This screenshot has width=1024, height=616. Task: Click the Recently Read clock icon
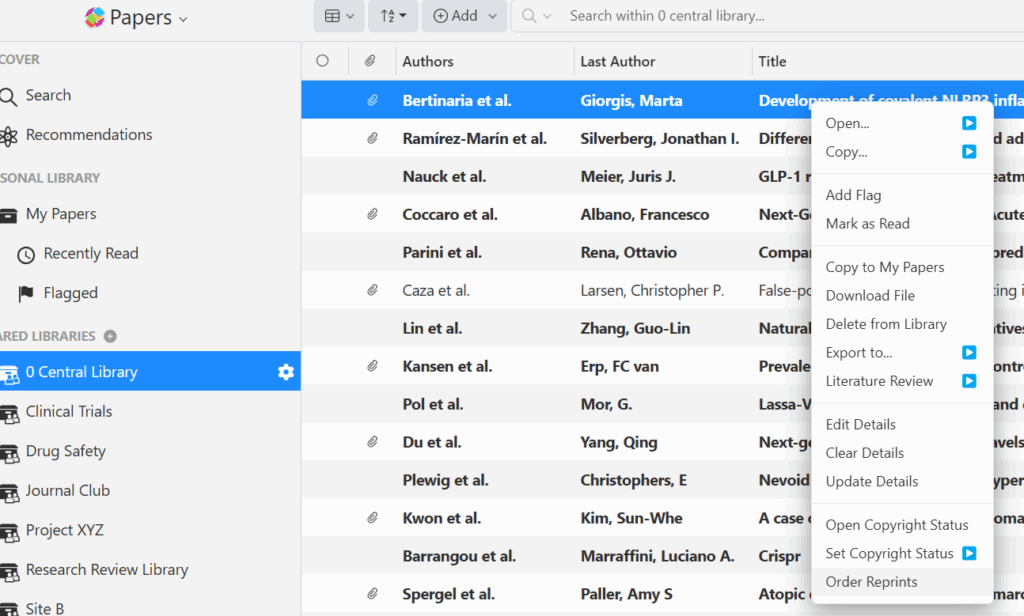(x=26, y=254)
